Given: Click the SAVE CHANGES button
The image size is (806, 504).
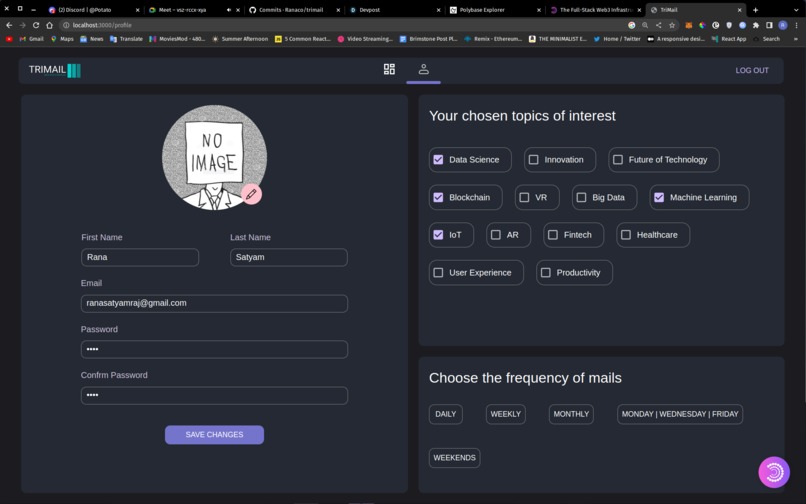Looking at the screenshot, I should tap(214, 435).
